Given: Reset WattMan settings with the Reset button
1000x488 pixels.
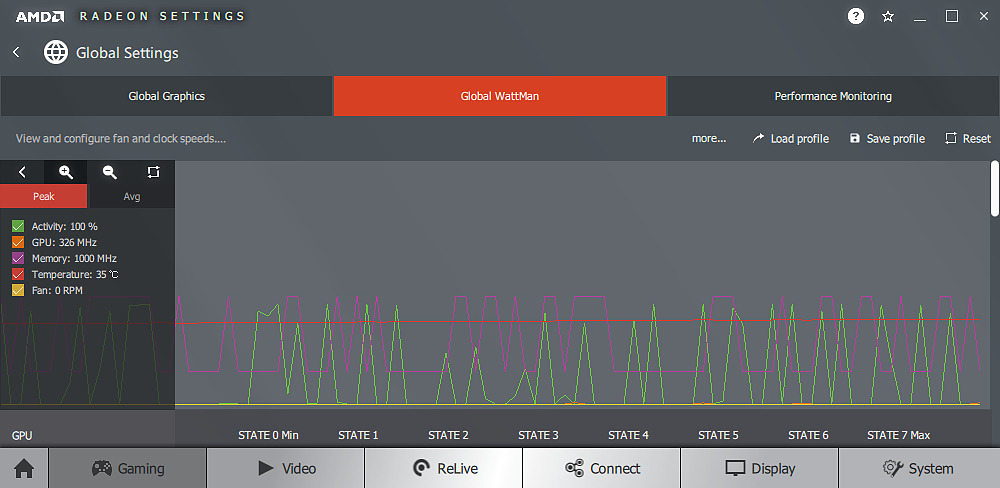Looking at the screenshot, I should click(x=968, y=138).
